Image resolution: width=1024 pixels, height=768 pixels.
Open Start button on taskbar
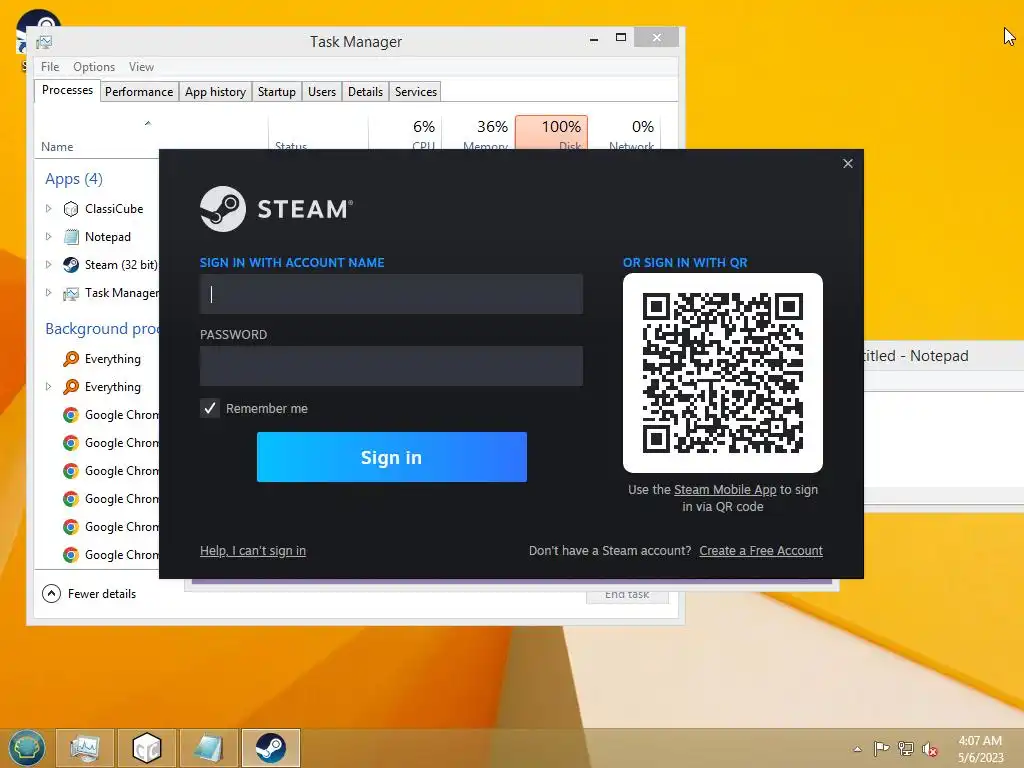click(x=27, y=747)
